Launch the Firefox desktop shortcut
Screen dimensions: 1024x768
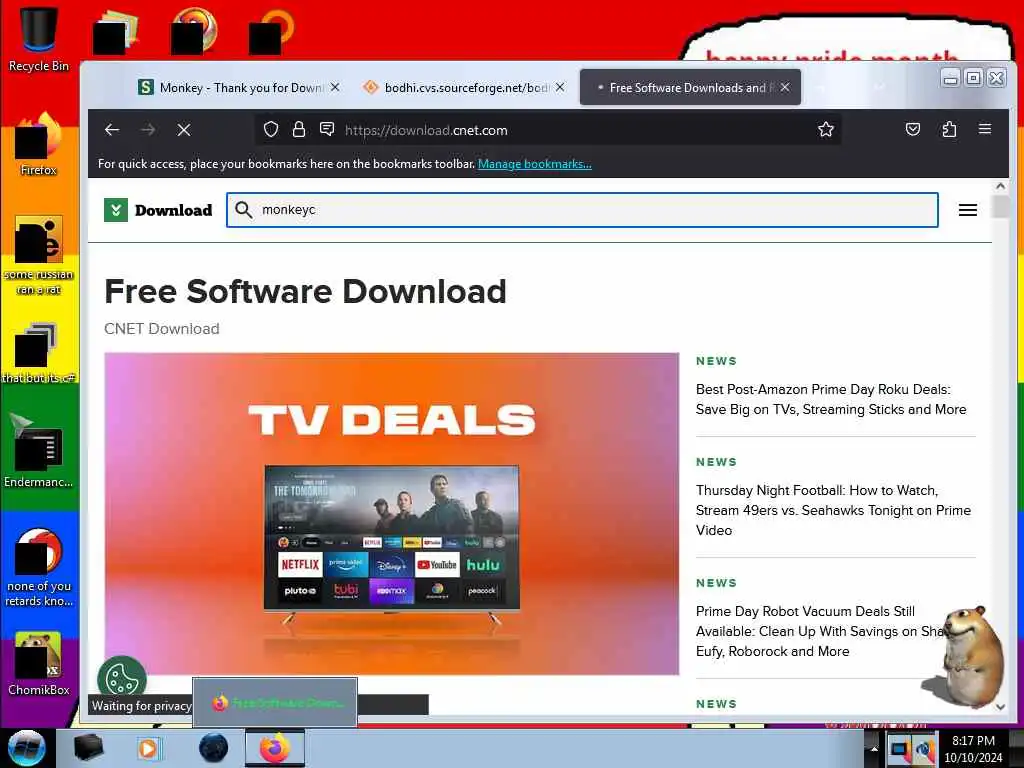click(39, 144)
